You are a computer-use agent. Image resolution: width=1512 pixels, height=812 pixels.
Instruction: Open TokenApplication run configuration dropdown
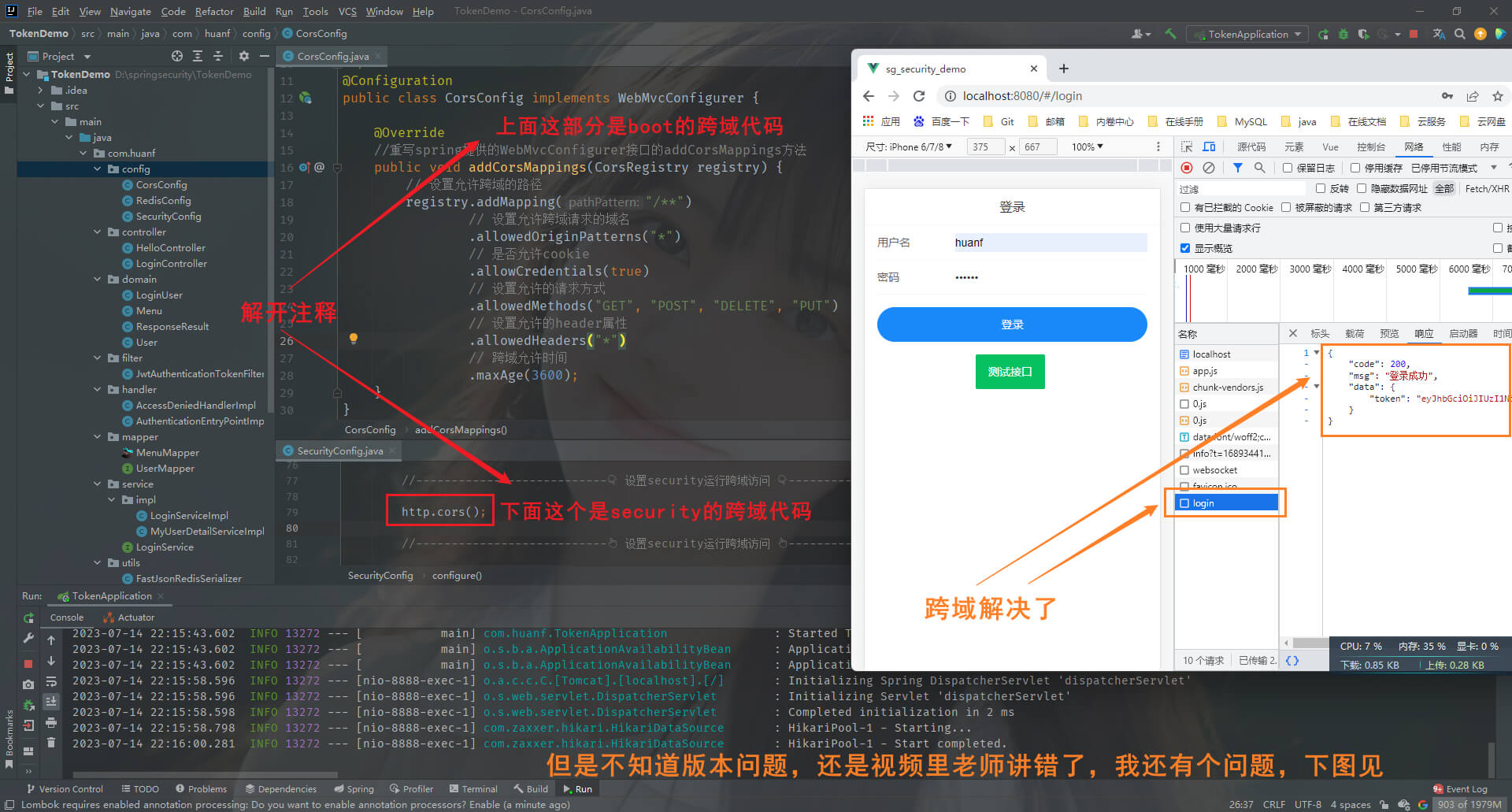(x=1249, y=34)
